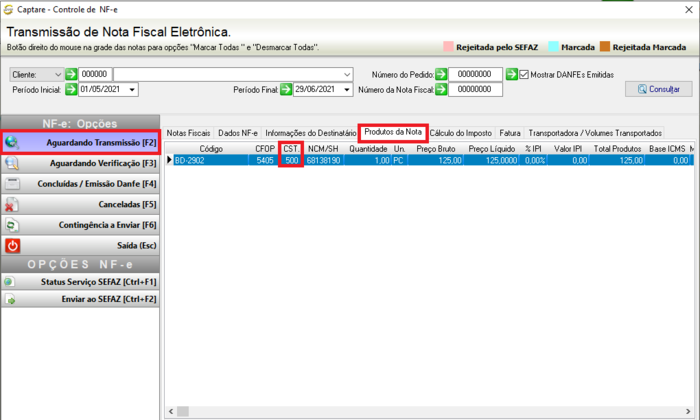The image size is (700, 420).
Task: Click the right arrow of horizontal scrollbar
Action: (x=688, y=411)
